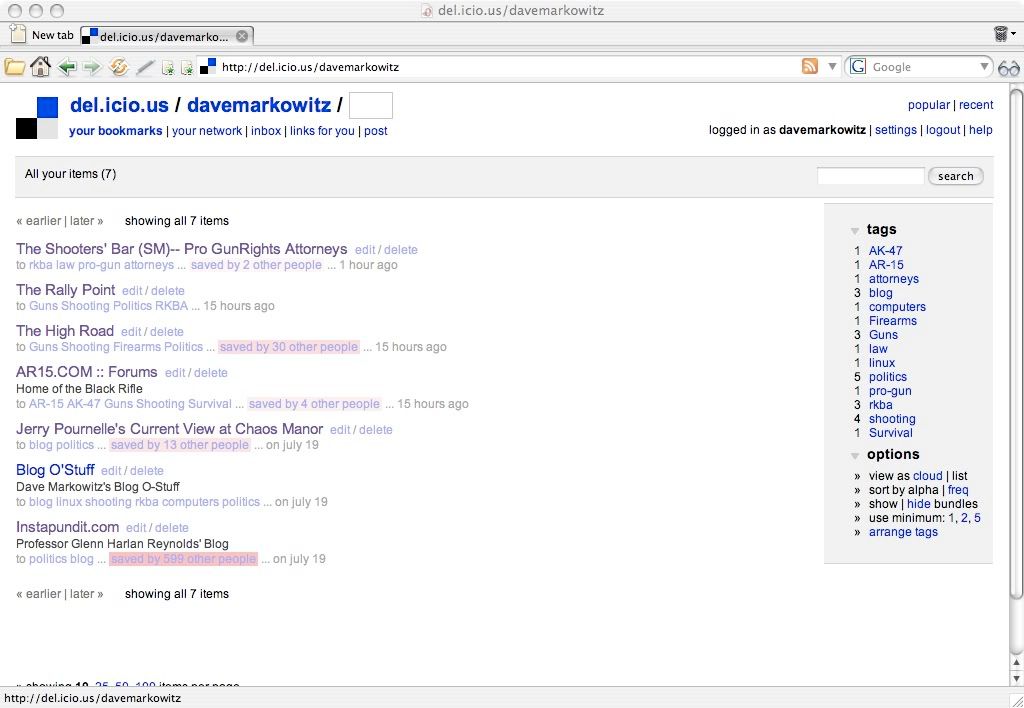The image size is (1024, 708).
Task: Open the Google search engine dropdown arrow
Action: 984,66
